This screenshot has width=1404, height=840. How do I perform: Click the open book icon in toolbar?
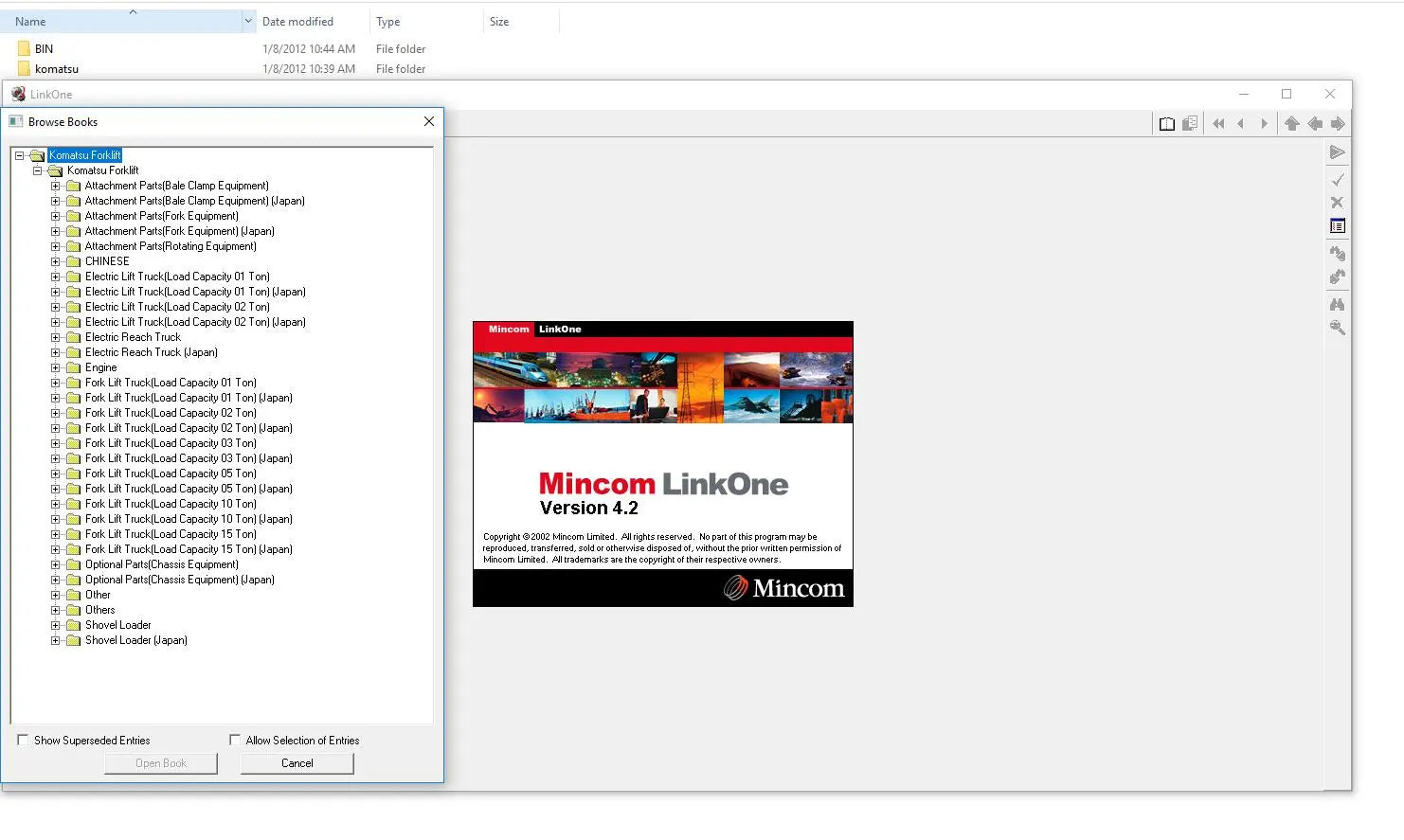(x=1167, y=124)
